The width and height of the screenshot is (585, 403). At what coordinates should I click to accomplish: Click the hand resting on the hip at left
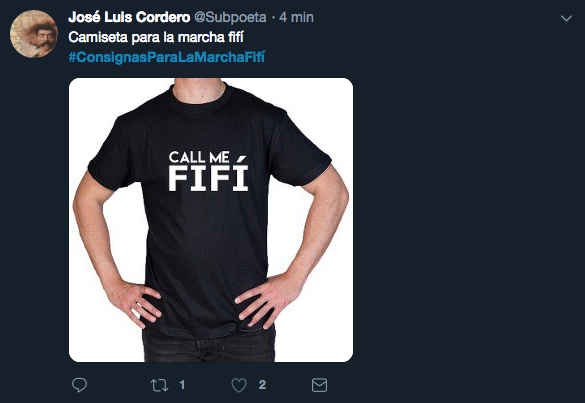132,300
